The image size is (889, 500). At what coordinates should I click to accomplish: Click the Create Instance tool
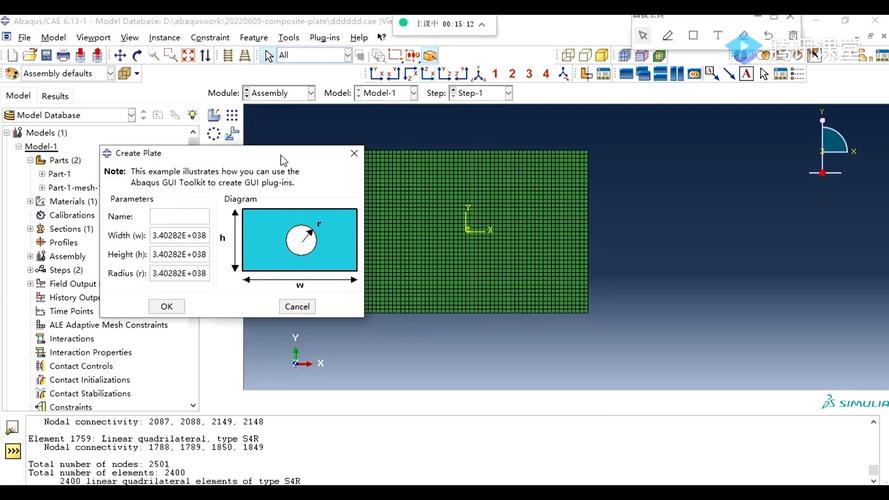point(214,115)
